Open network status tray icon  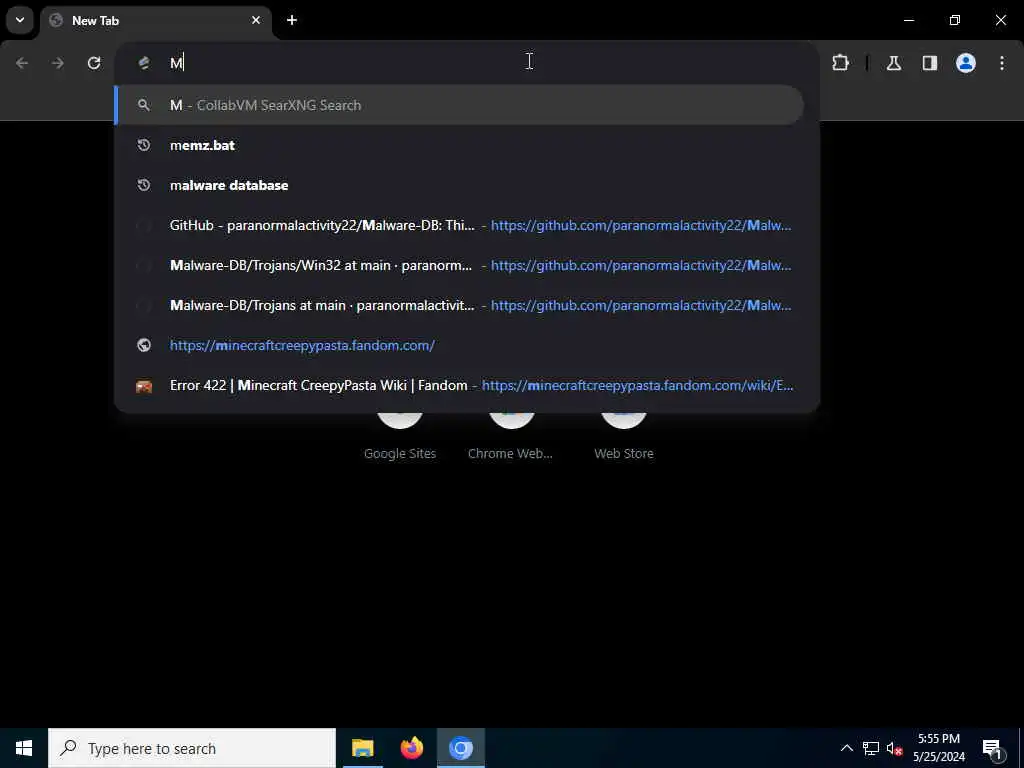tap(871, 748)
